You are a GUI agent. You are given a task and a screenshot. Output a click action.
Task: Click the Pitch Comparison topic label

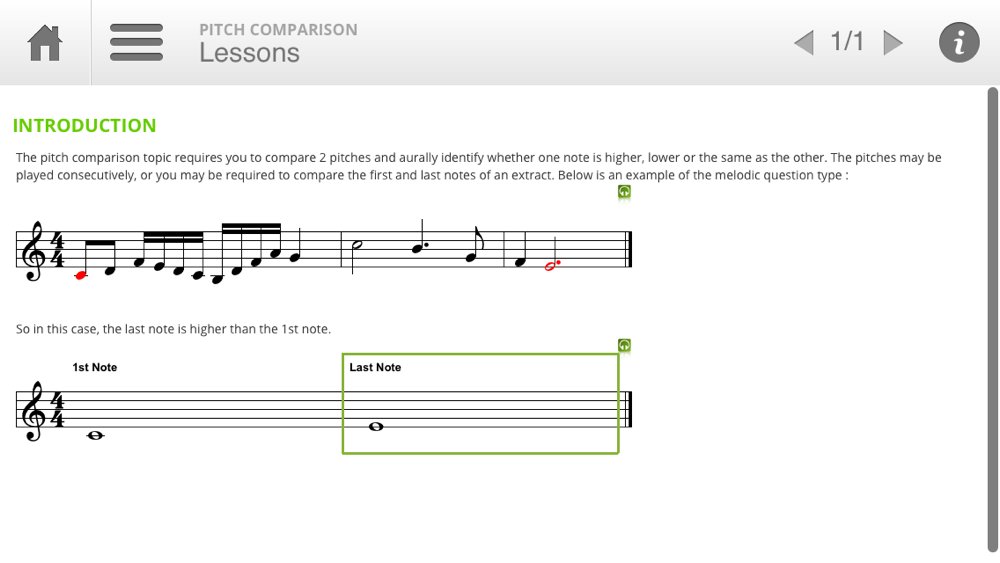click(x=278, y=29)
